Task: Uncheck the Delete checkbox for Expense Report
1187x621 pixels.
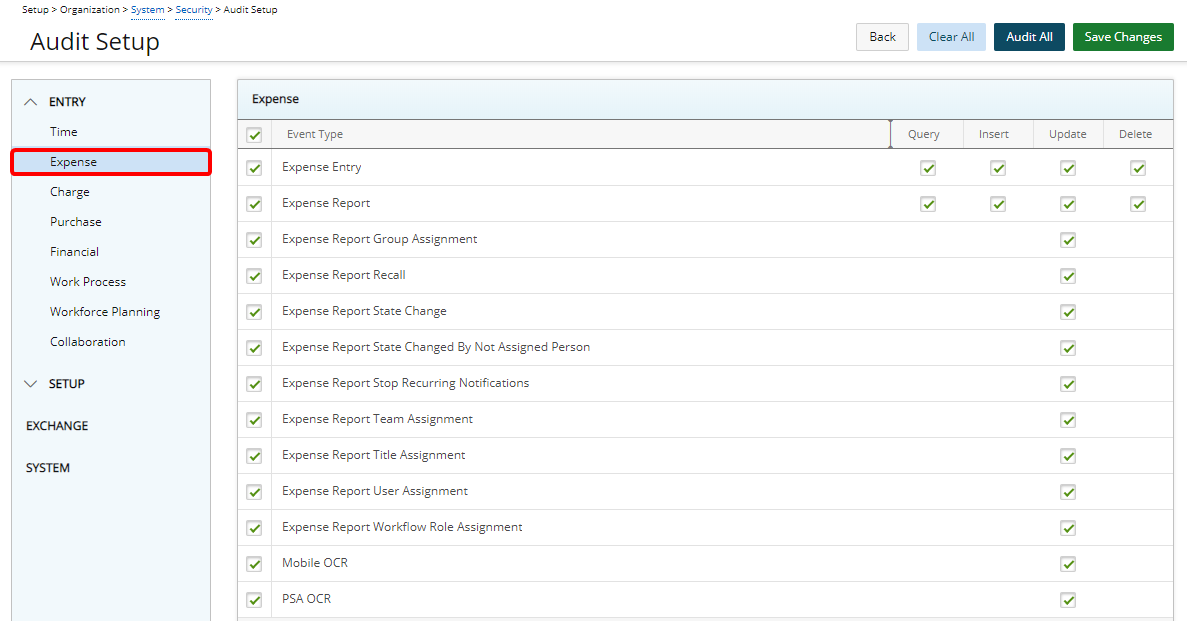Action: [1137, 204]
